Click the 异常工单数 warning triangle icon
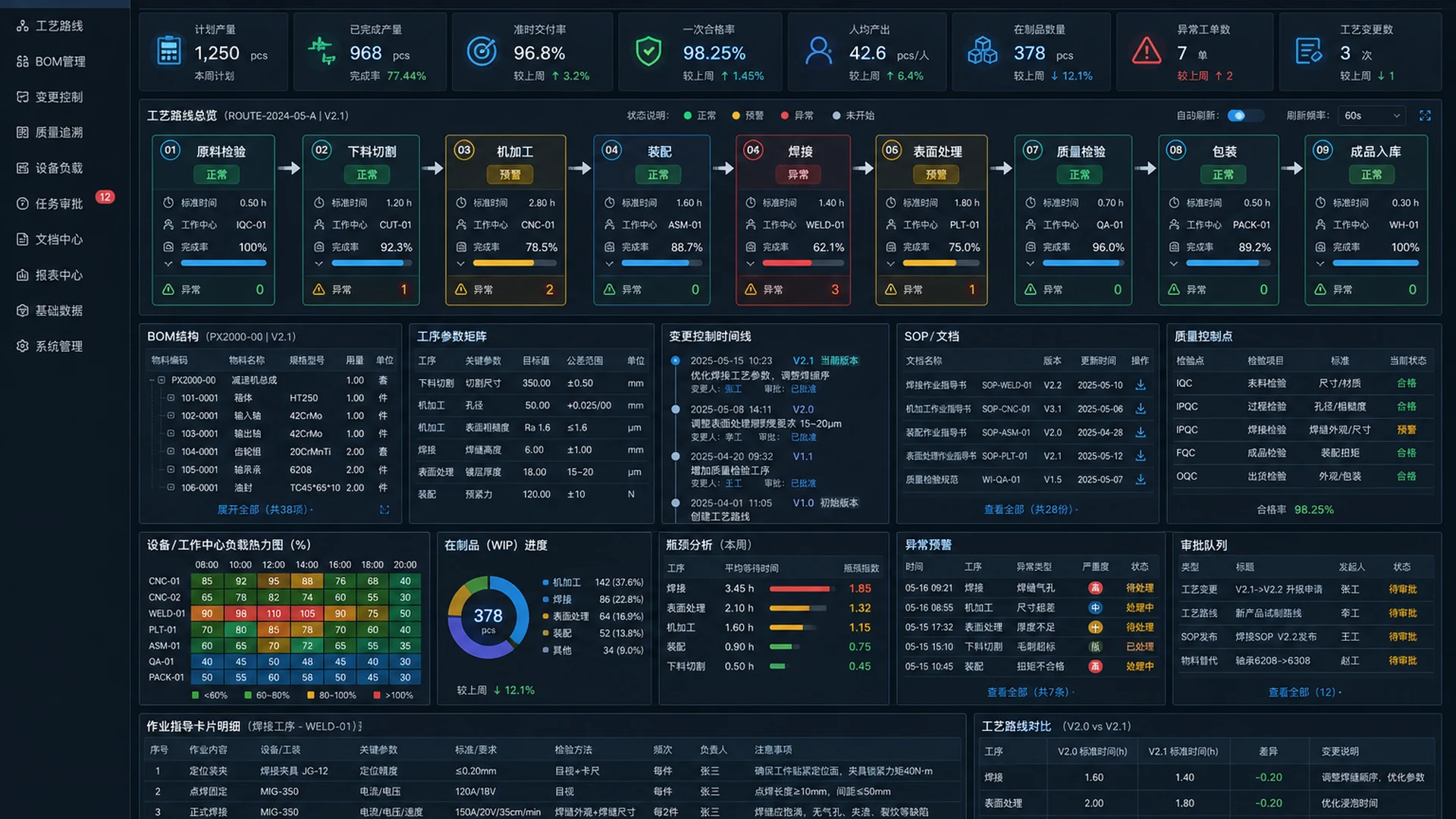 [1147, 51]
